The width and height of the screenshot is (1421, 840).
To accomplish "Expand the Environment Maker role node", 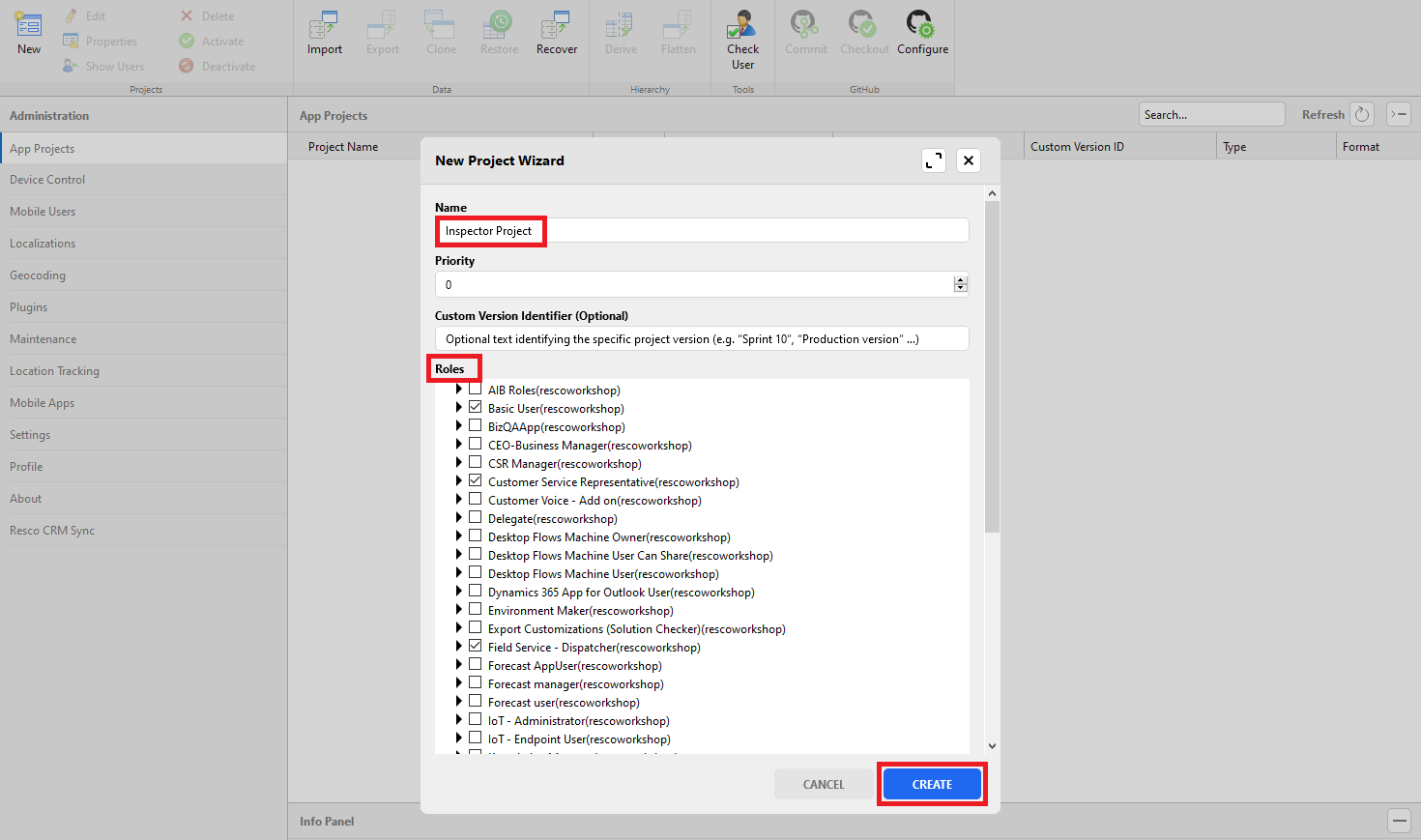I will point(459,610).
